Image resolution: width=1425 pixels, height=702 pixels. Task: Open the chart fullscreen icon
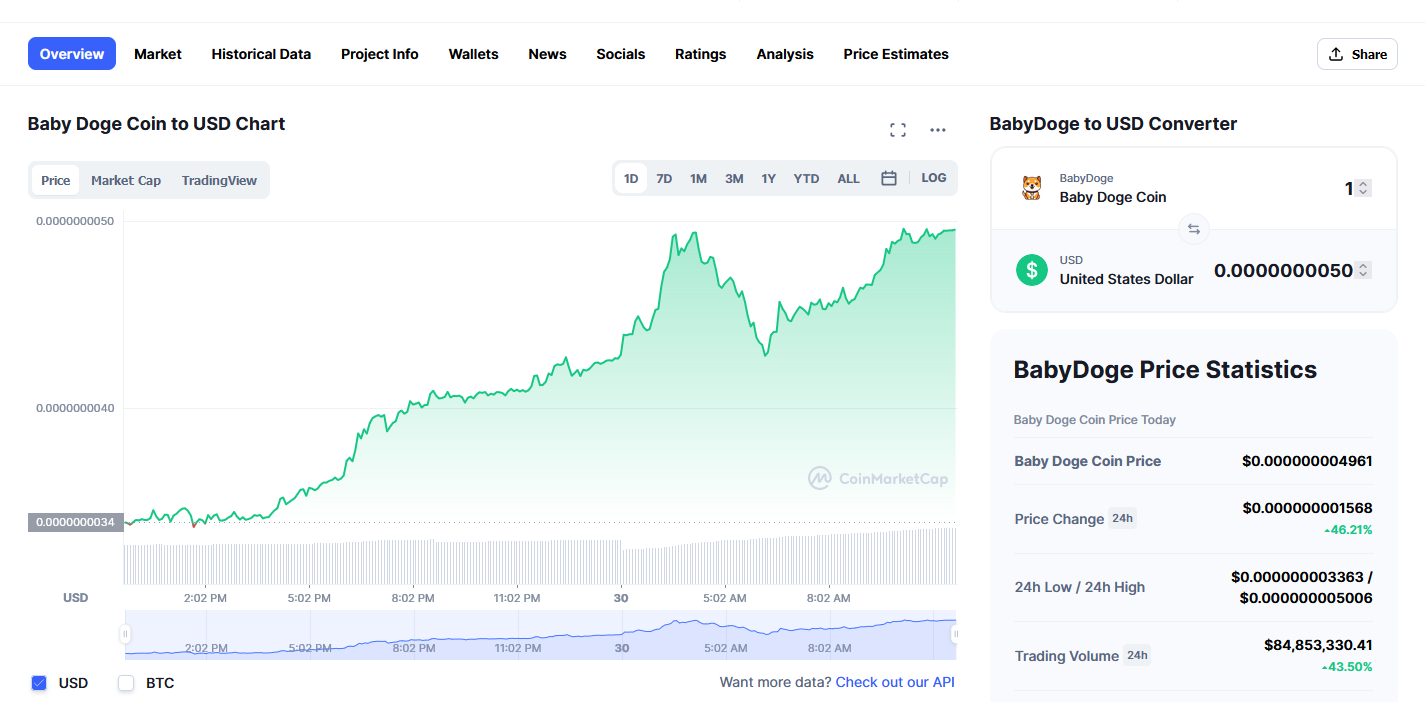pos(898,130)
